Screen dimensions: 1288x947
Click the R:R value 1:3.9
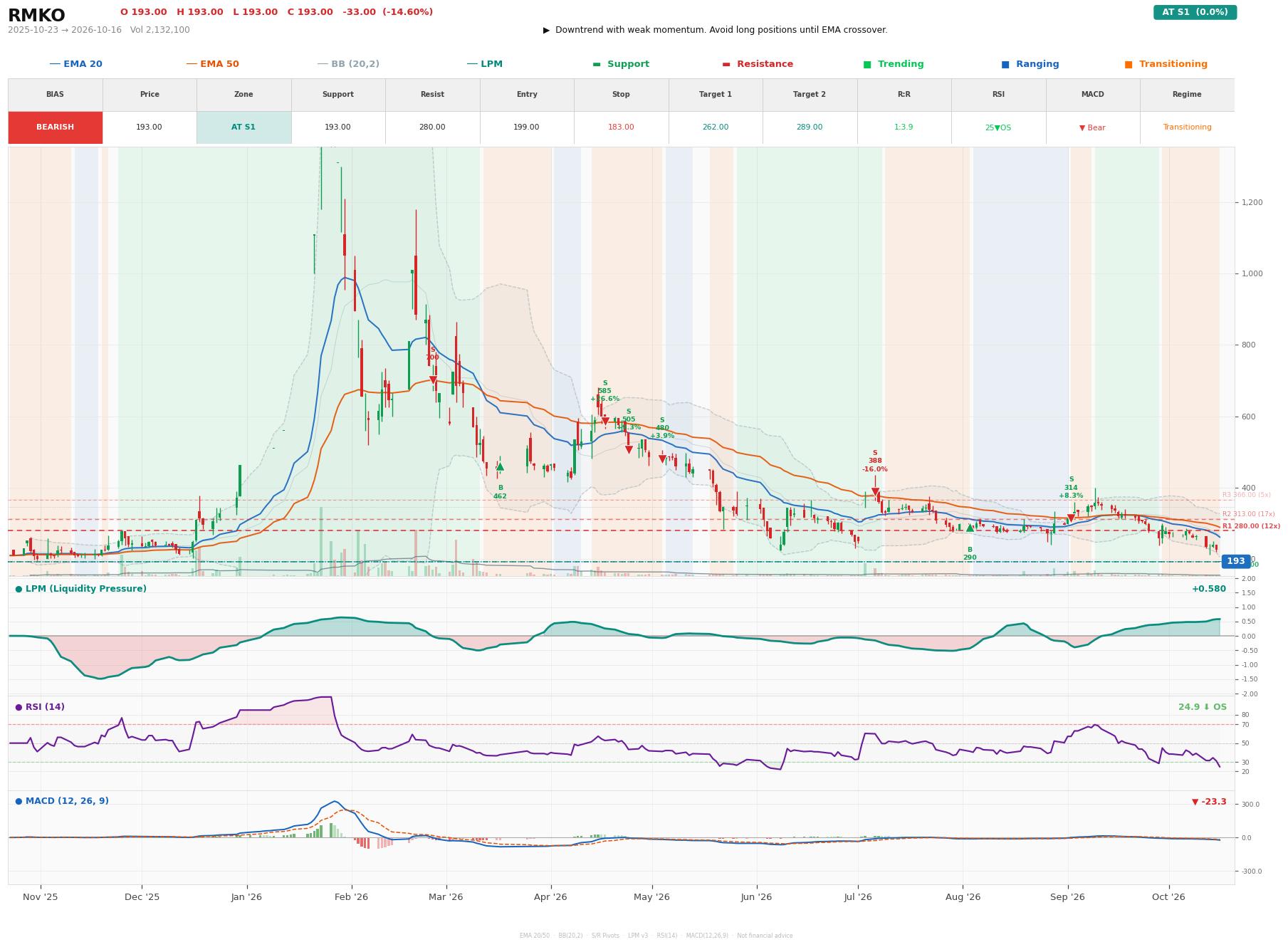coord(904,127)
